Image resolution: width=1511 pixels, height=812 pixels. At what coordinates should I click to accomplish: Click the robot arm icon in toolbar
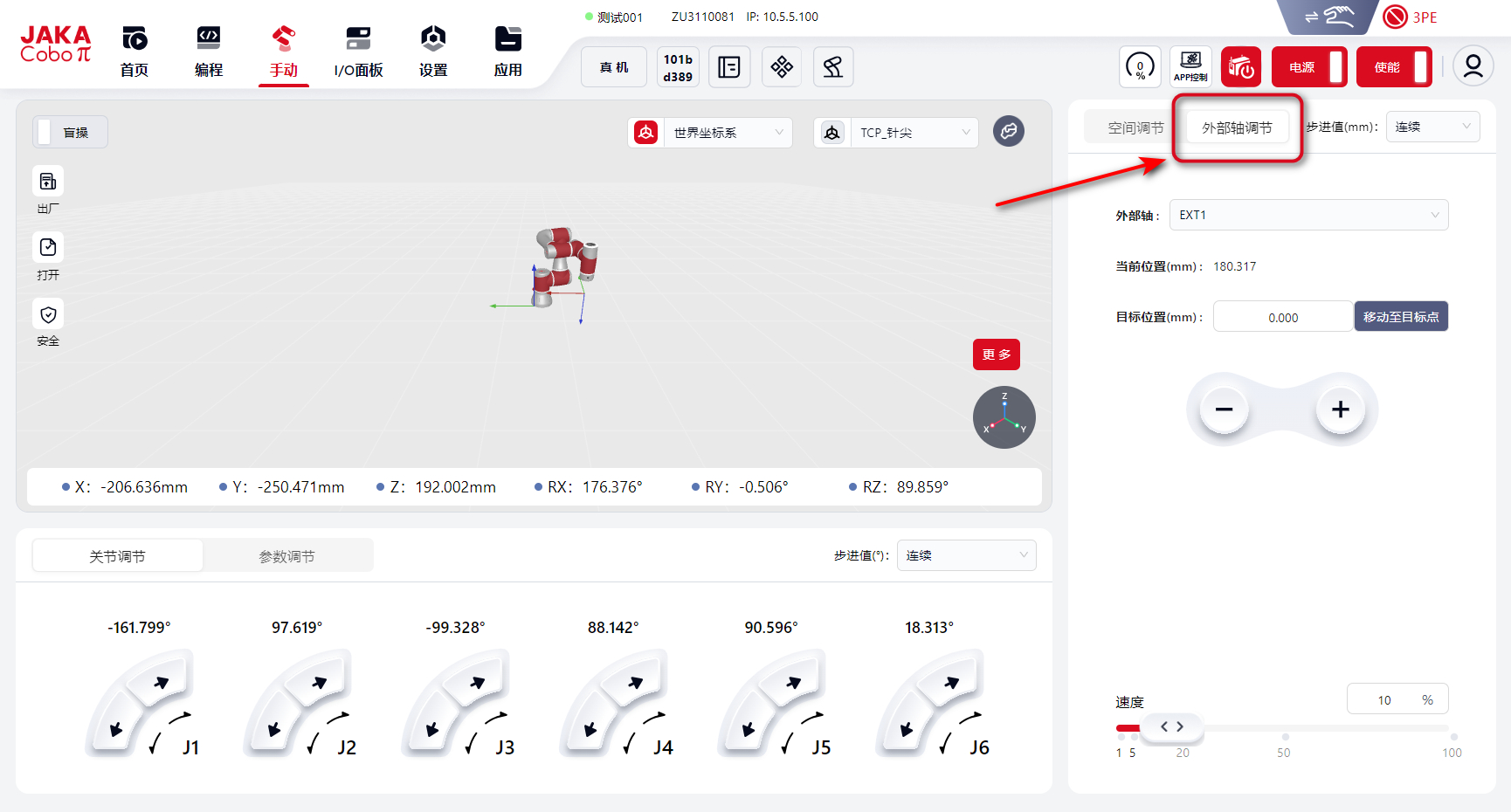(x=832, y=67)
